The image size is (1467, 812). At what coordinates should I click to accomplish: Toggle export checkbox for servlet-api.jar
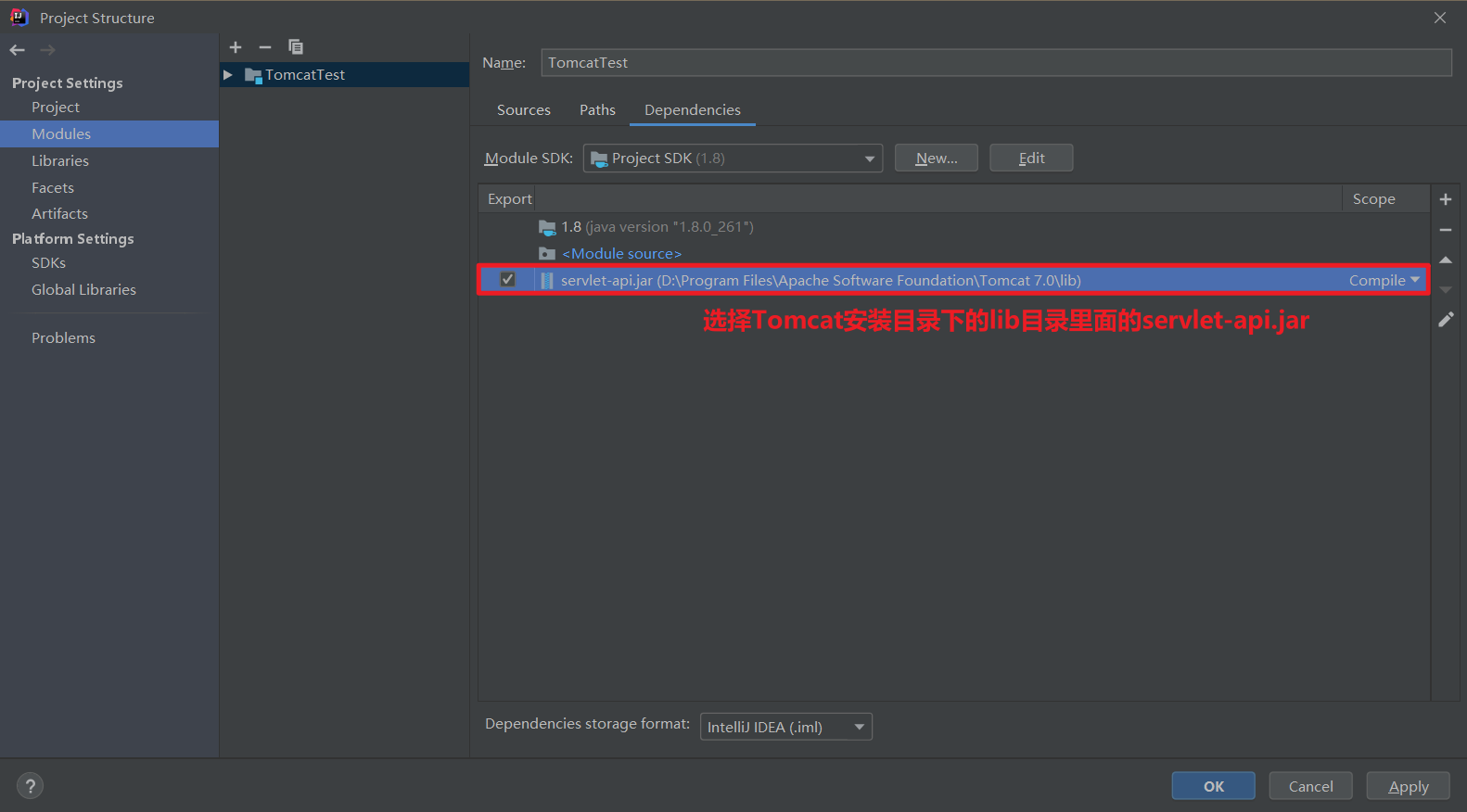[507, 280]
